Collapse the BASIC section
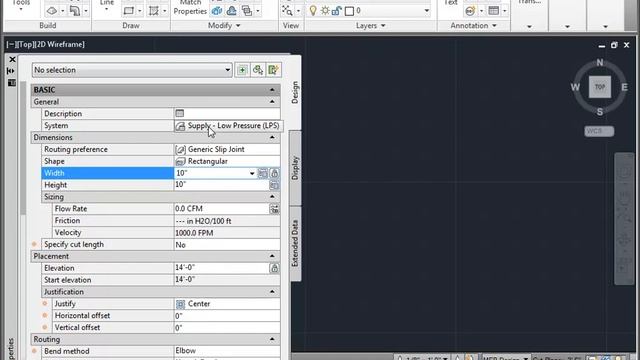The image size is (640, 360). [x=272, y=89]
